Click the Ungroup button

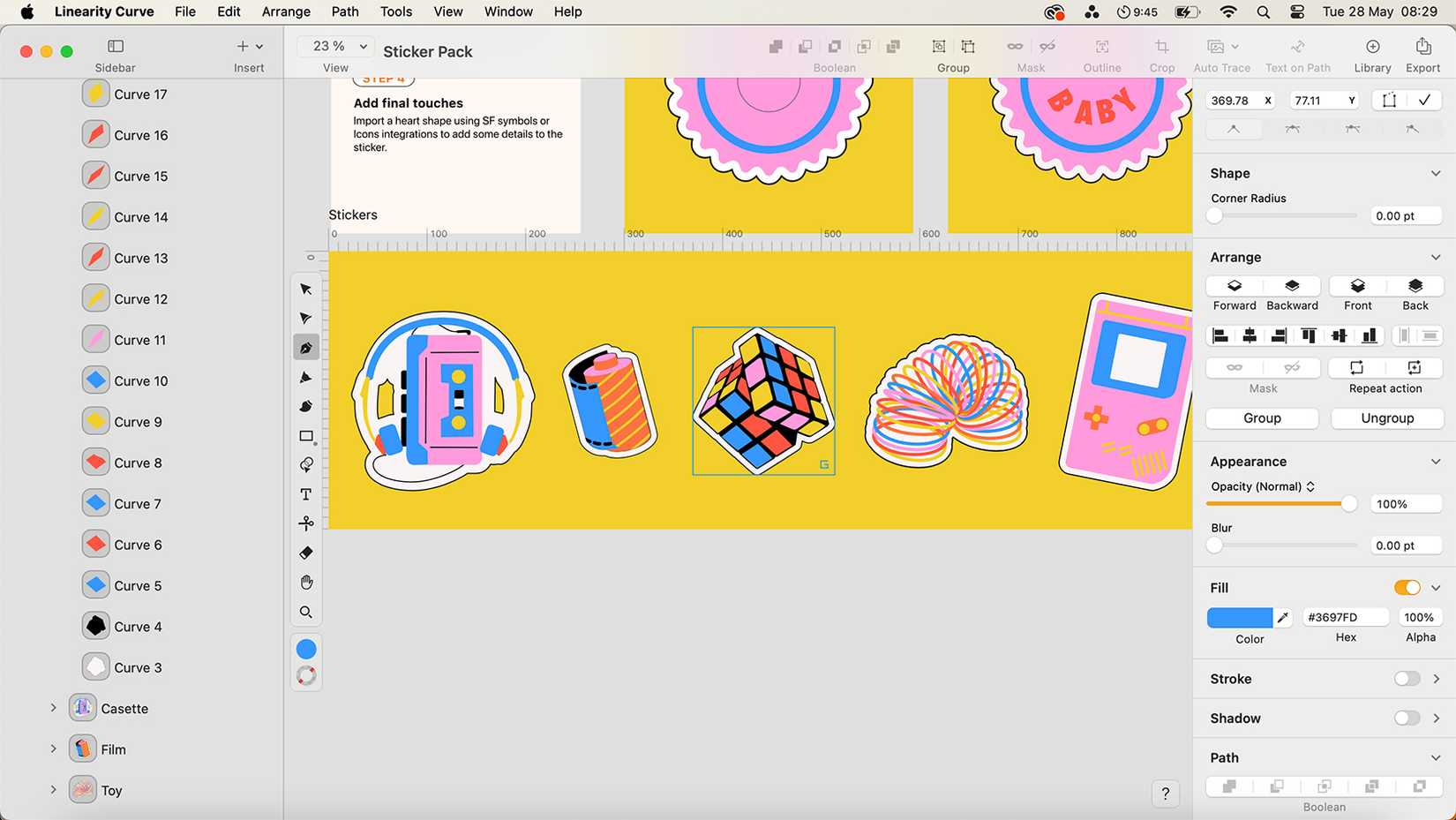[x=1386, y=418]
